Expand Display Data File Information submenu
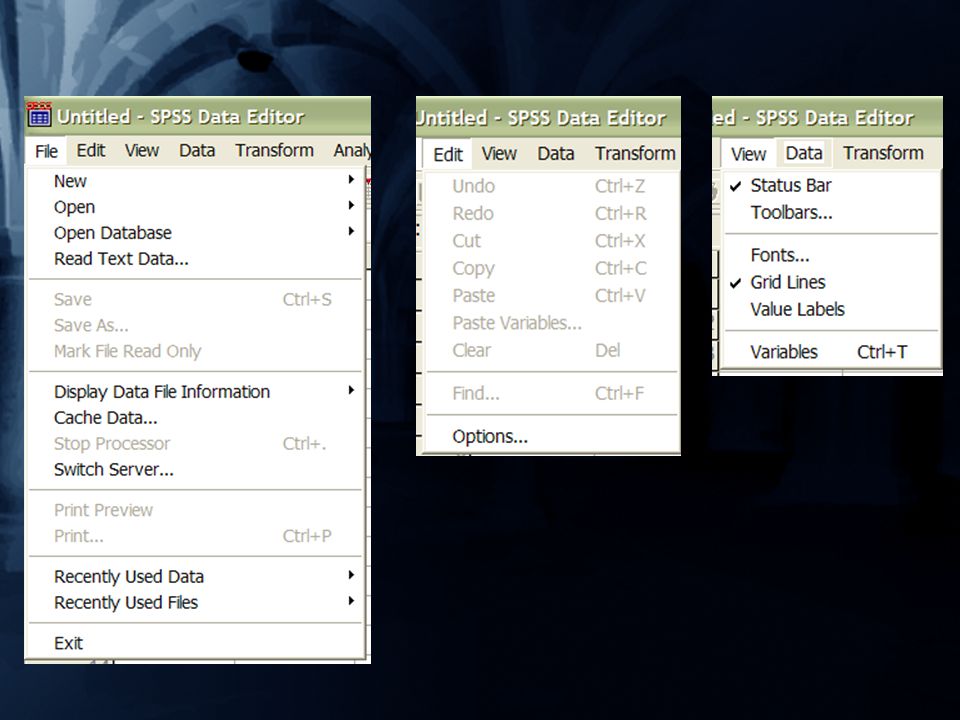The width and height of the screenshot is (960, 720). (x=196, y=392)
